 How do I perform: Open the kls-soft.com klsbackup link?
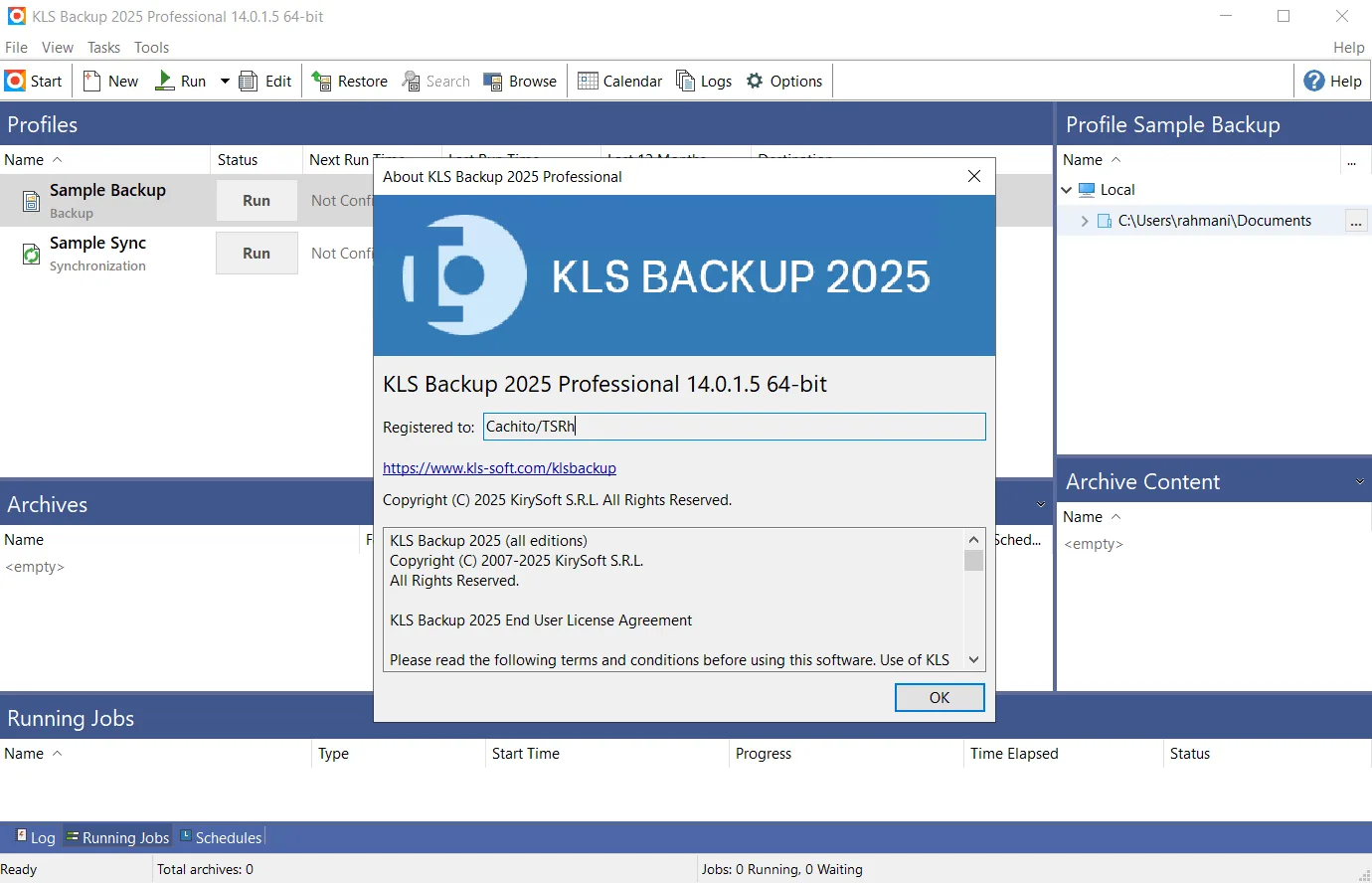[x=499, y=467]
